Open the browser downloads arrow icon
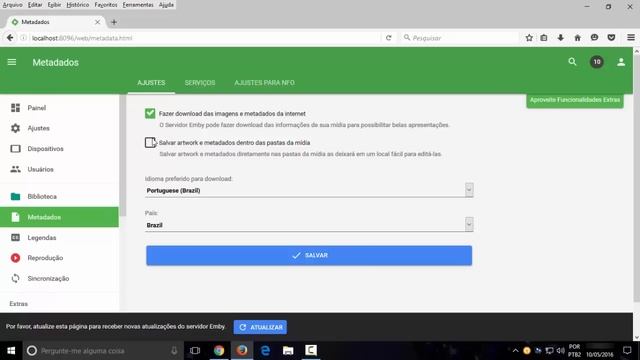640x360 pixels. point(560,38)
